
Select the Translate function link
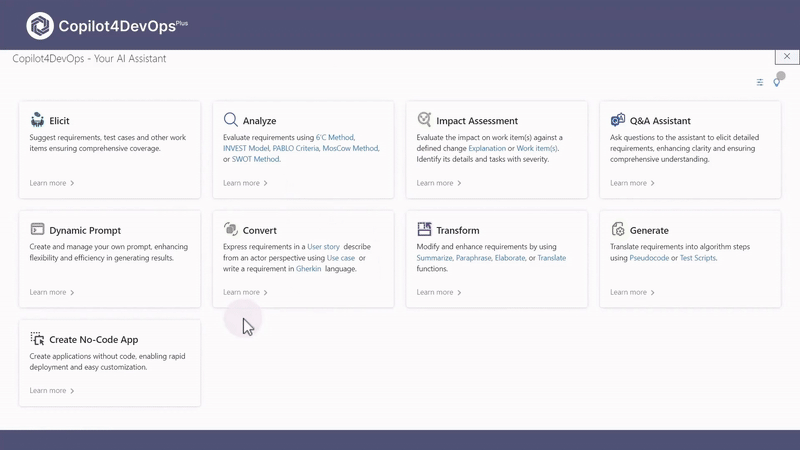(x=552, y=258)
